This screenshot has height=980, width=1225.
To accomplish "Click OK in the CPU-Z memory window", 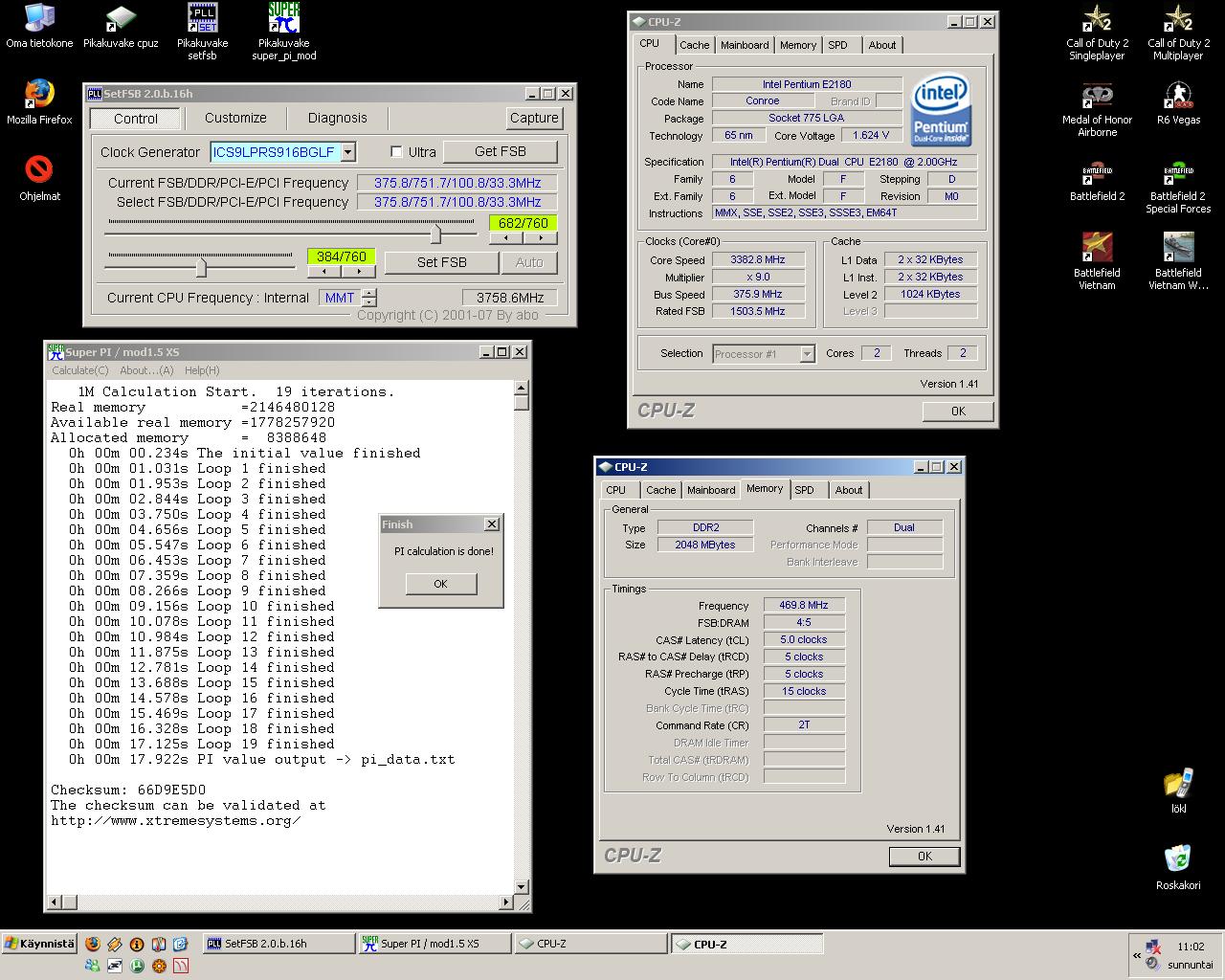I will (924, 857).
